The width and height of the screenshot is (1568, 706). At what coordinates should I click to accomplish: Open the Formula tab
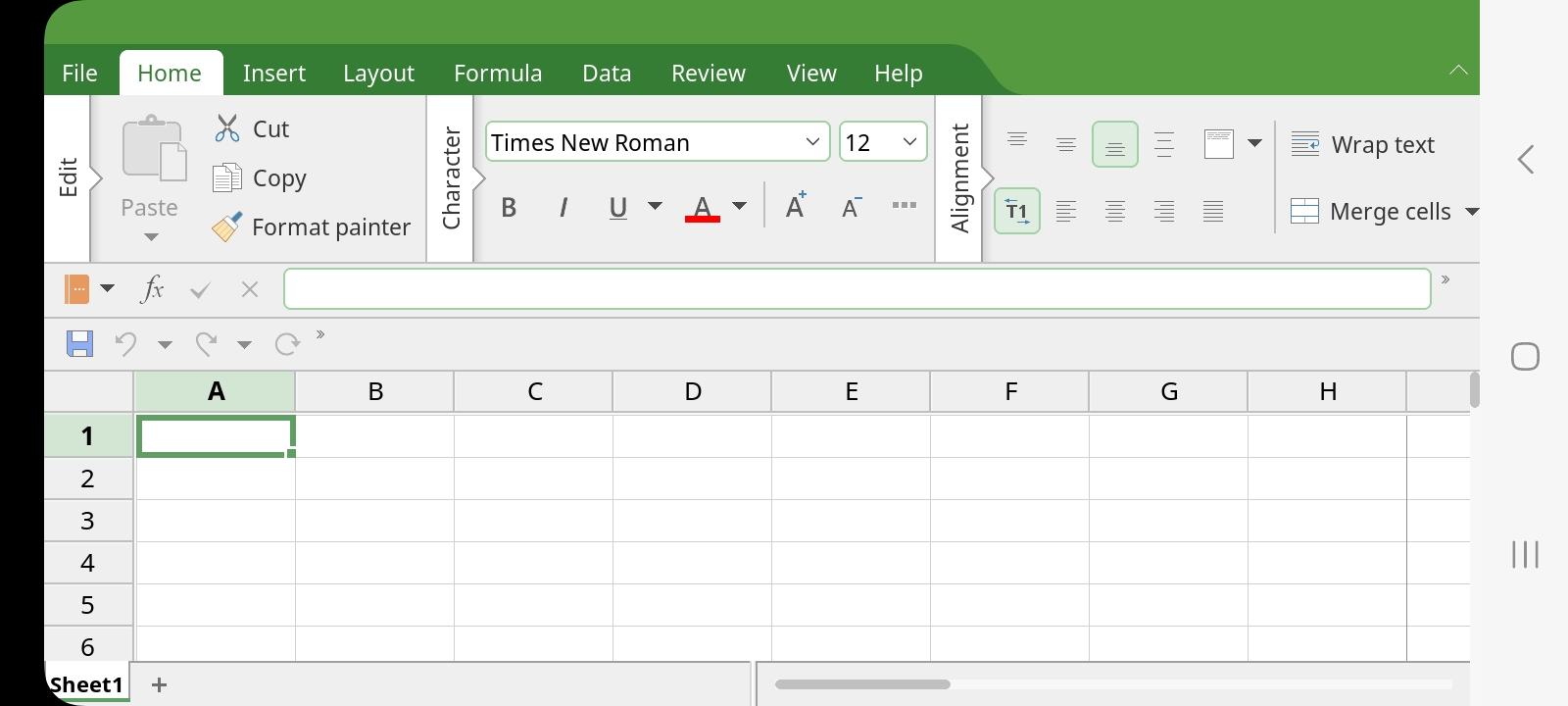coord(498,74)
